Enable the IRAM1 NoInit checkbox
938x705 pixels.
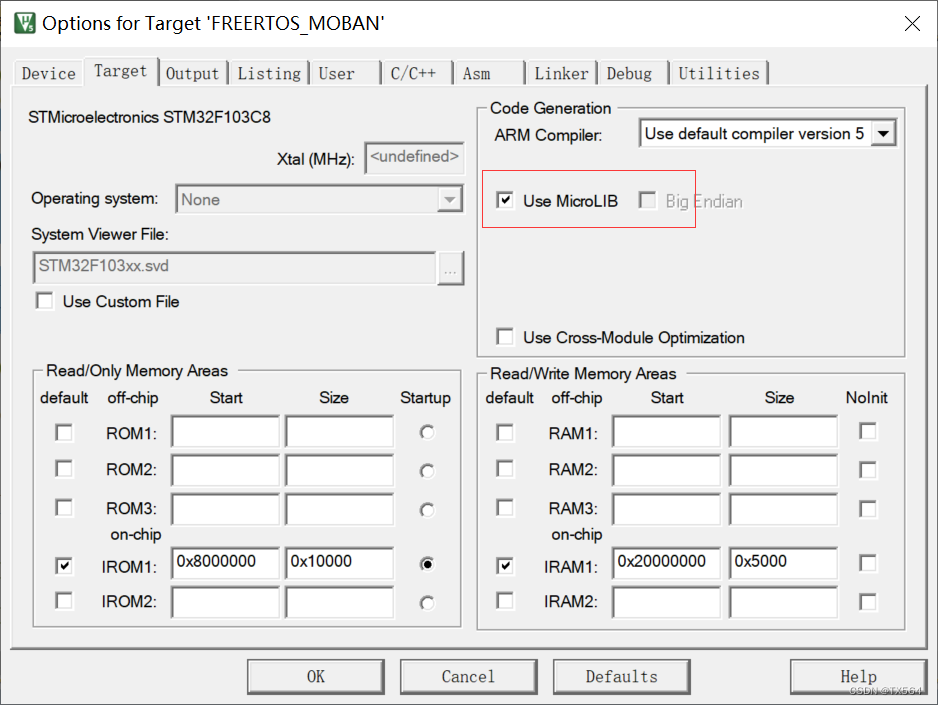click(x=867, y=563)
